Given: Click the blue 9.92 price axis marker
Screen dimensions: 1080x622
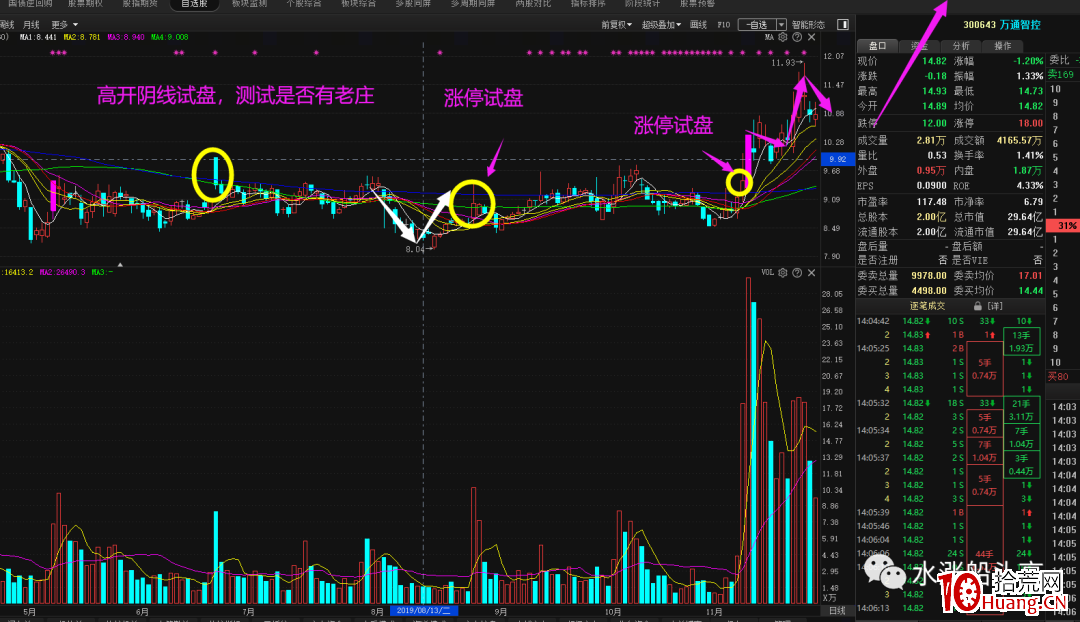Looking at the screenshot, I should coord(838,159).
